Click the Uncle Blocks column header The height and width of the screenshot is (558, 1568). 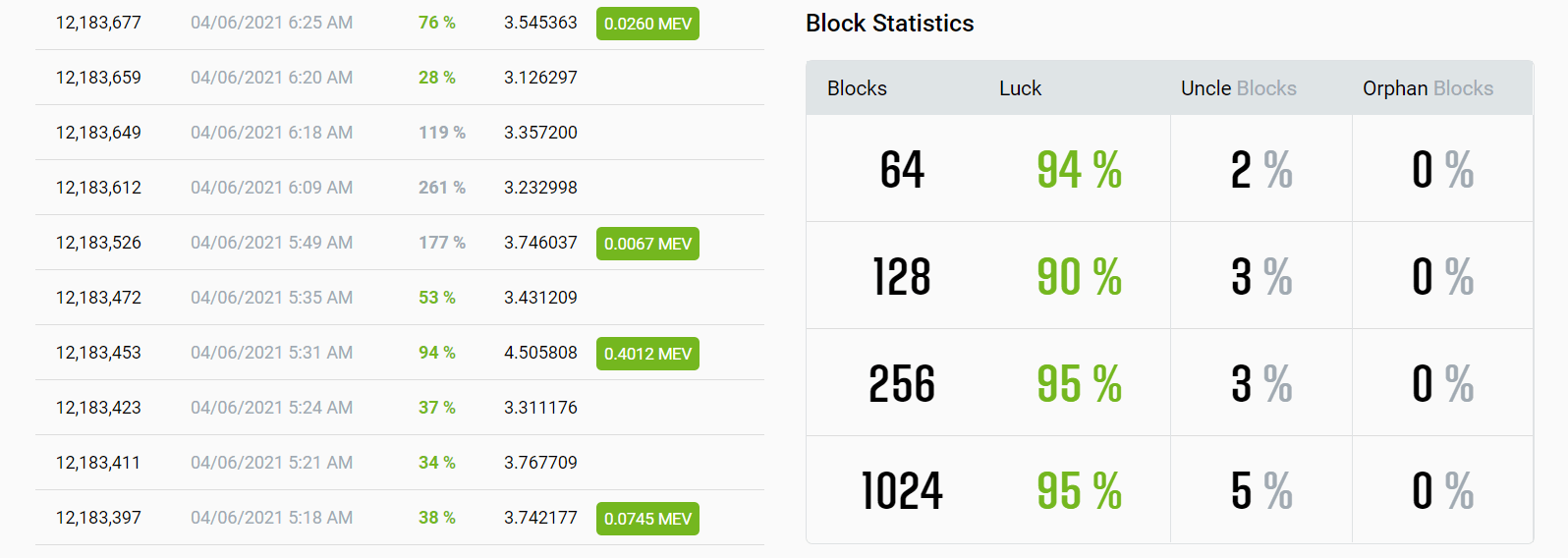coord(1238,88)
